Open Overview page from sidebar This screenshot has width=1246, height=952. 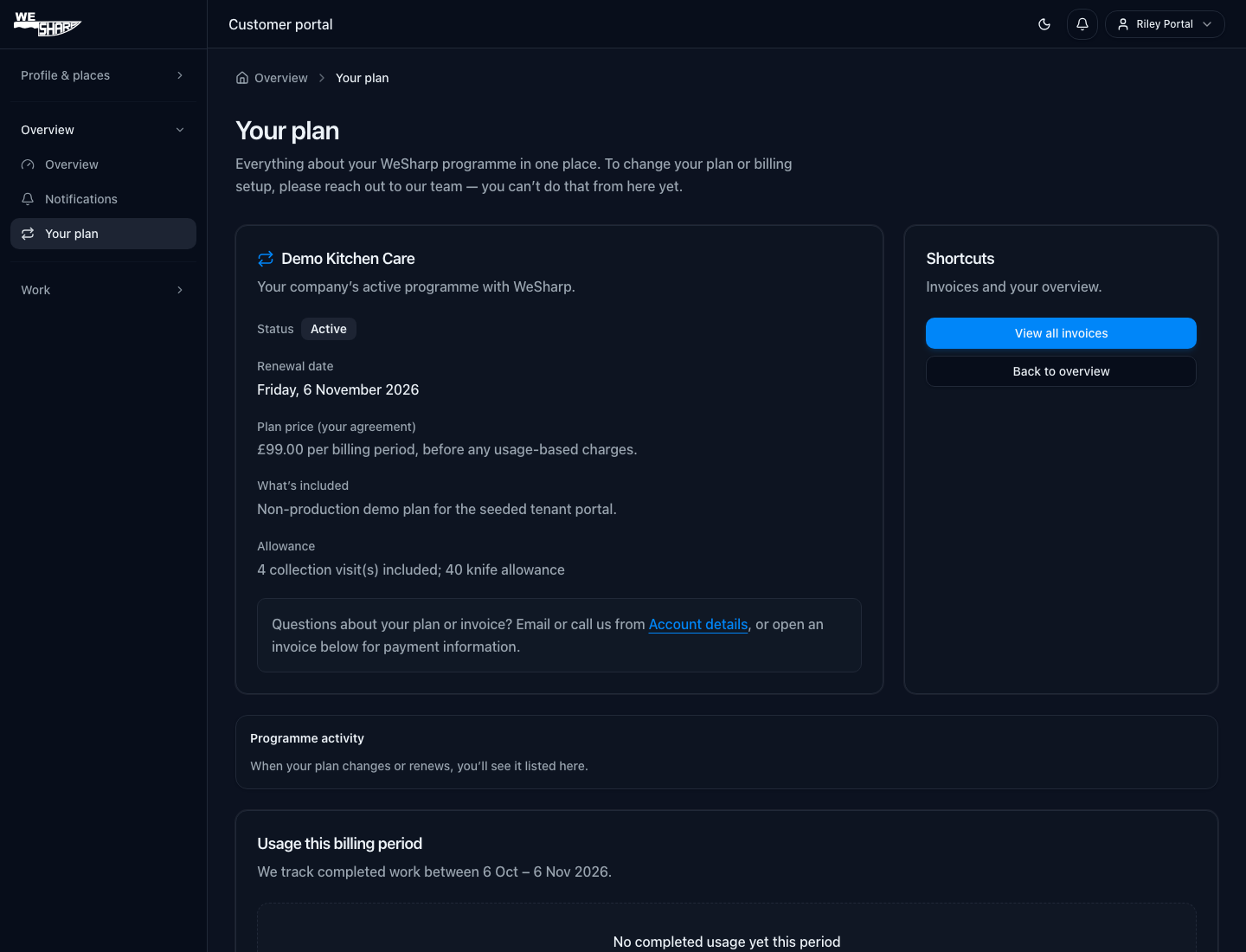click(103, 164)
